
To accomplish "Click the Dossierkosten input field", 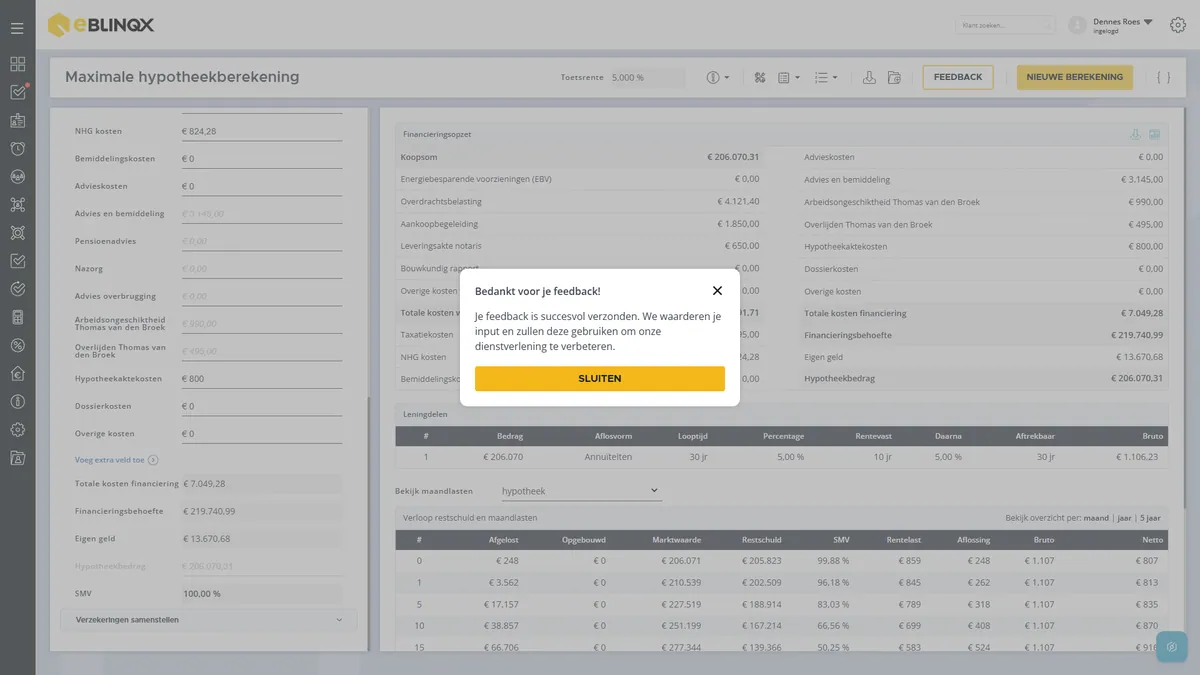I will [x=262, y=406].
